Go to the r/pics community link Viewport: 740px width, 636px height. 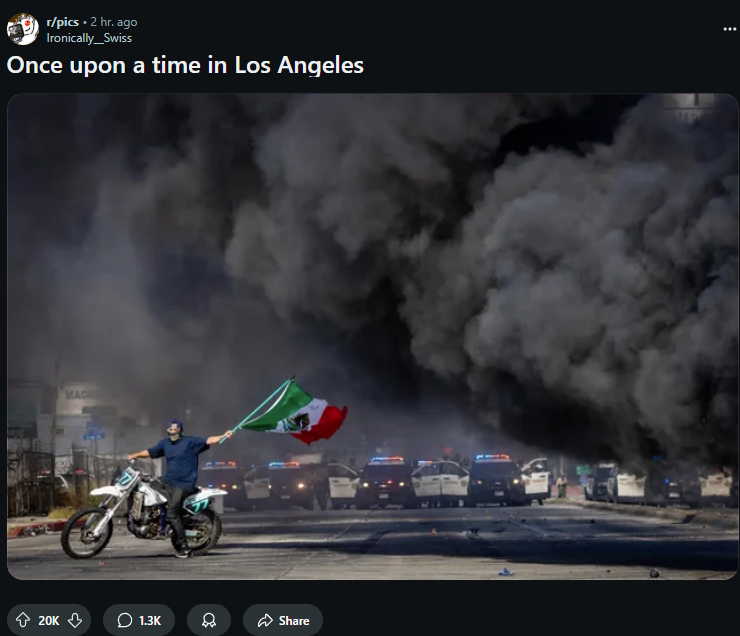point(62,22)
